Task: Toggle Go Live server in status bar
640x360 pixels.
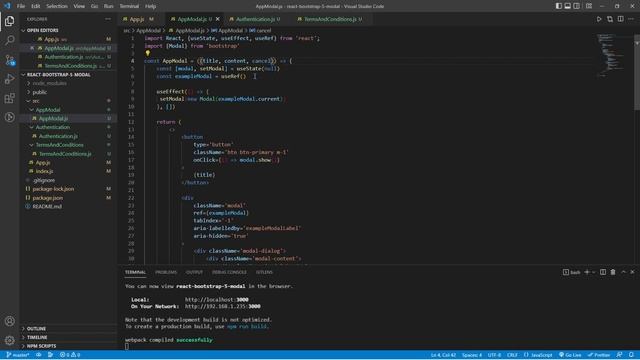Action: point(570,355)
